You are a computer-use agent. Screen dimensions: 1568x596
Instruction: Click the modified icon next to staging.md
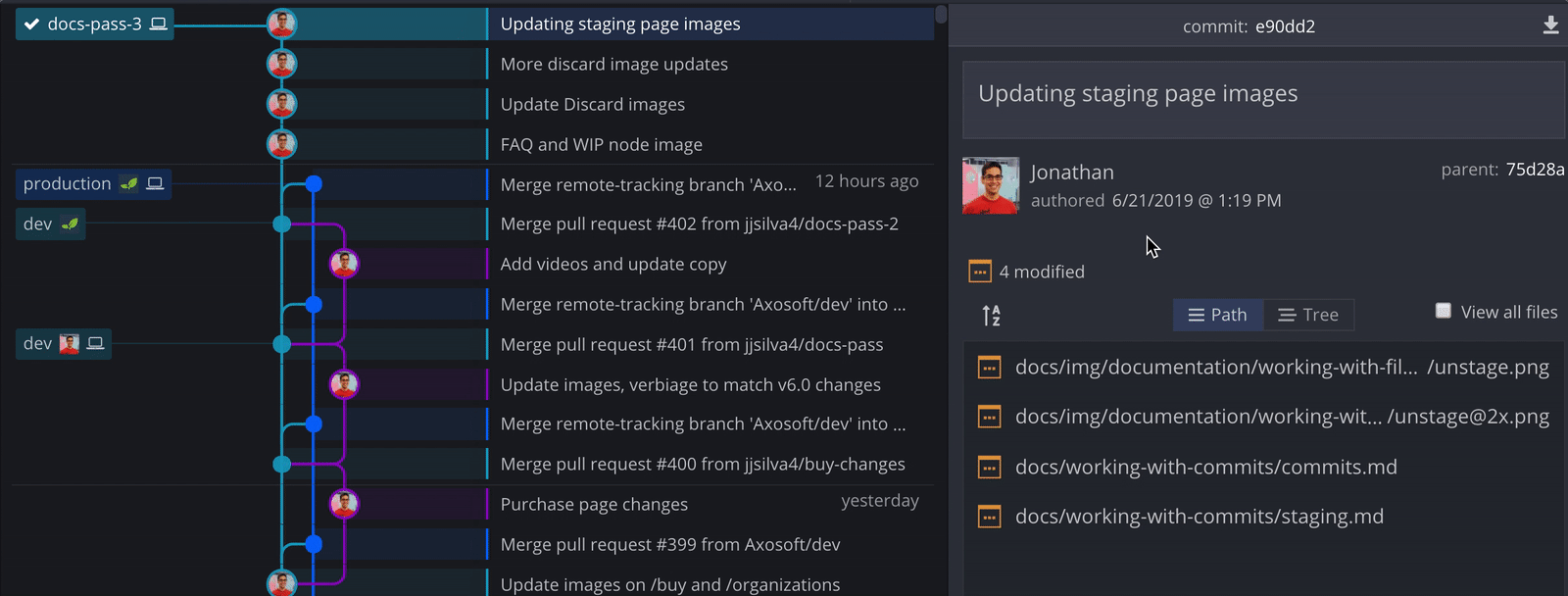[989, 517]
